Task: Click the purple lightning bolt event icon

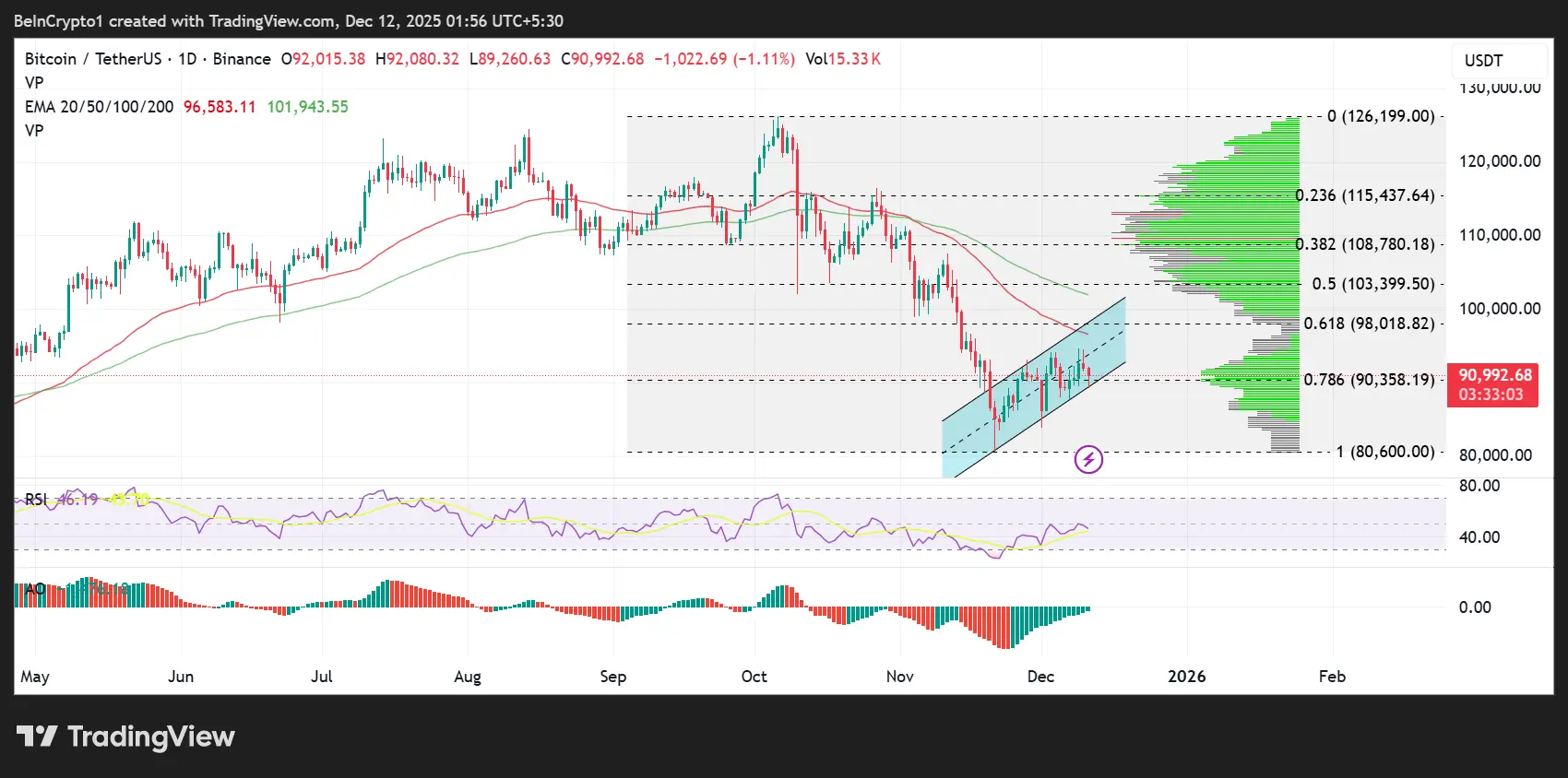Action: coord(1088,459)
